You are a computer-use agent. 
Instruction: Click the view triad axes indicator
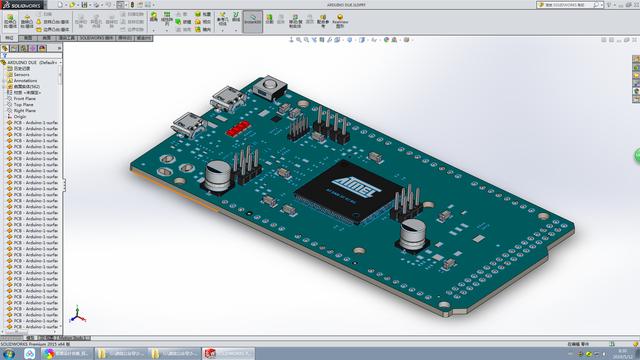point(77,314)
